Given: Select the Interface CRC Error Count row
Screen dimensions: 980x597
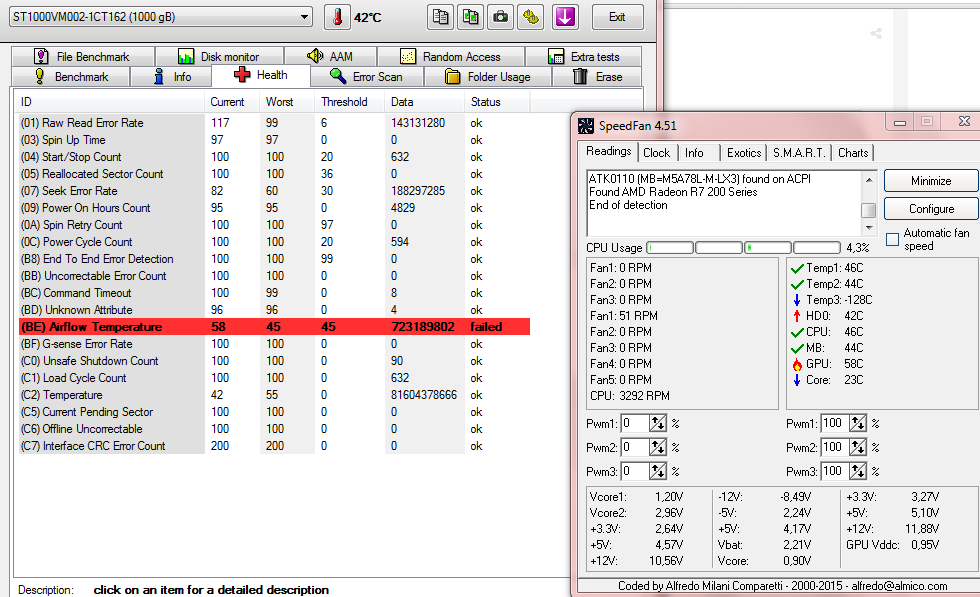Looking at the screenshot, I should coord(274,446).
